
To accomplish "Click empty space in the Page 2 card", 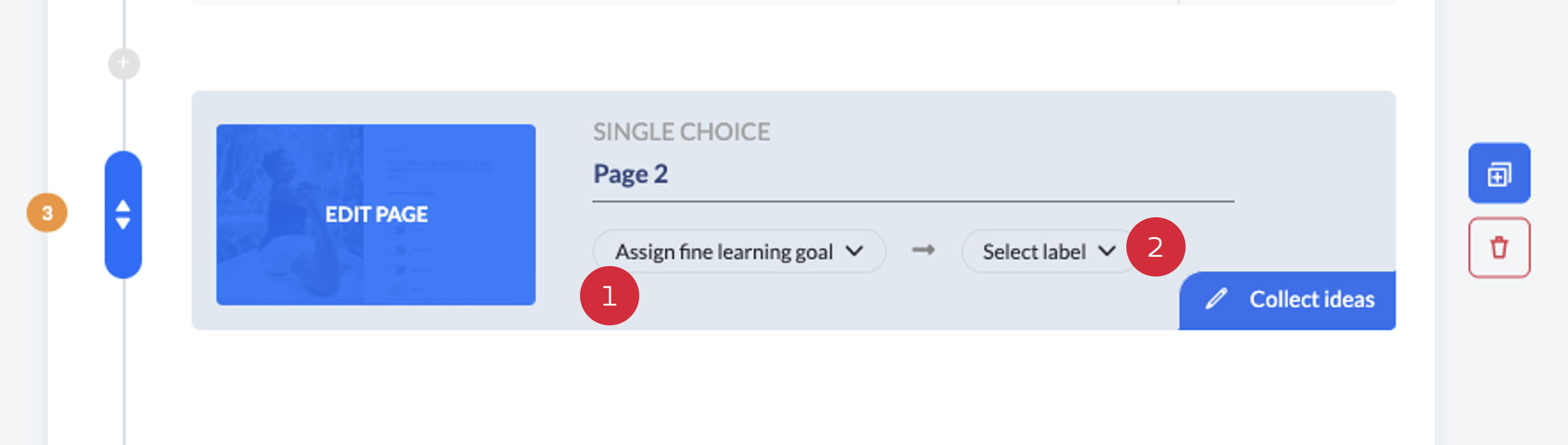I will tap(913, 304).
